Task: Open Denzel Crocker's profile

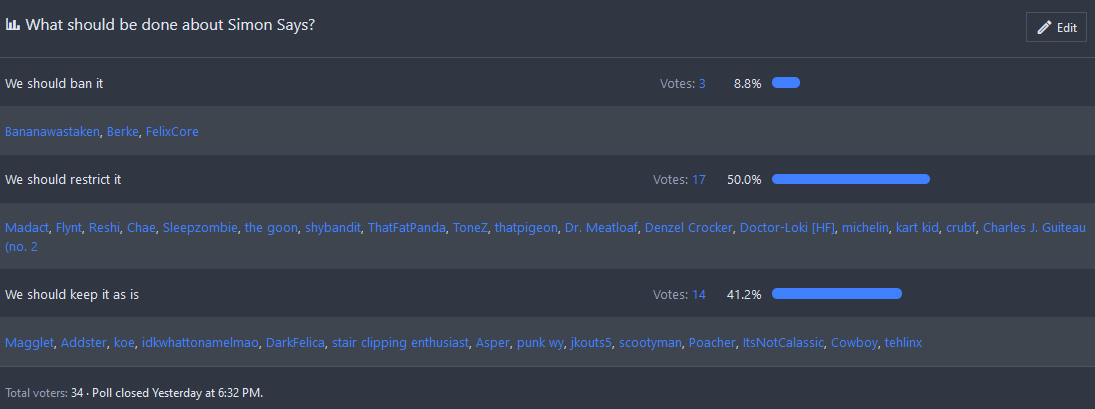Action: (x=688, y=228)
